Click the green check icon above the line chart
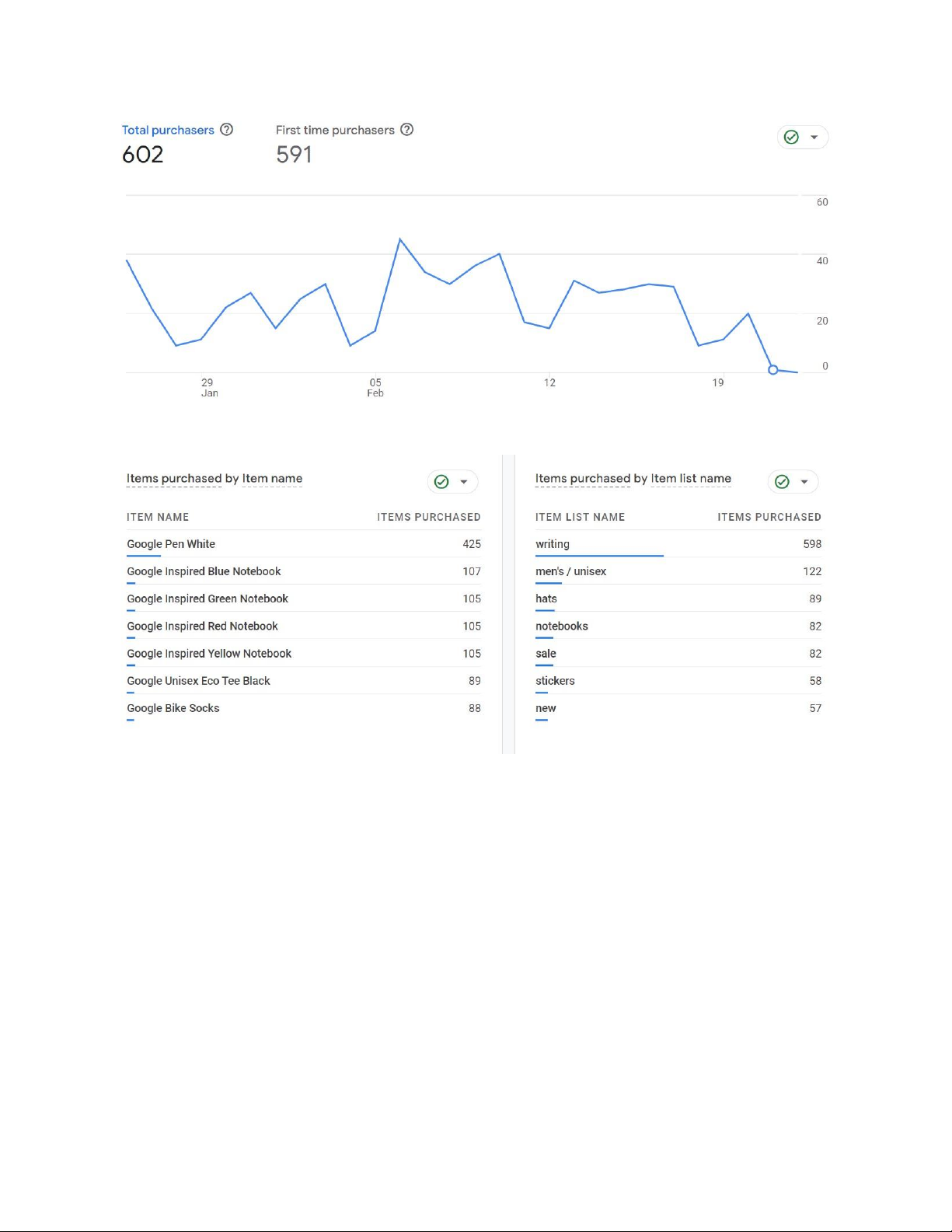The width and height of the screenshot is (952, 1232). click(791, 138)
